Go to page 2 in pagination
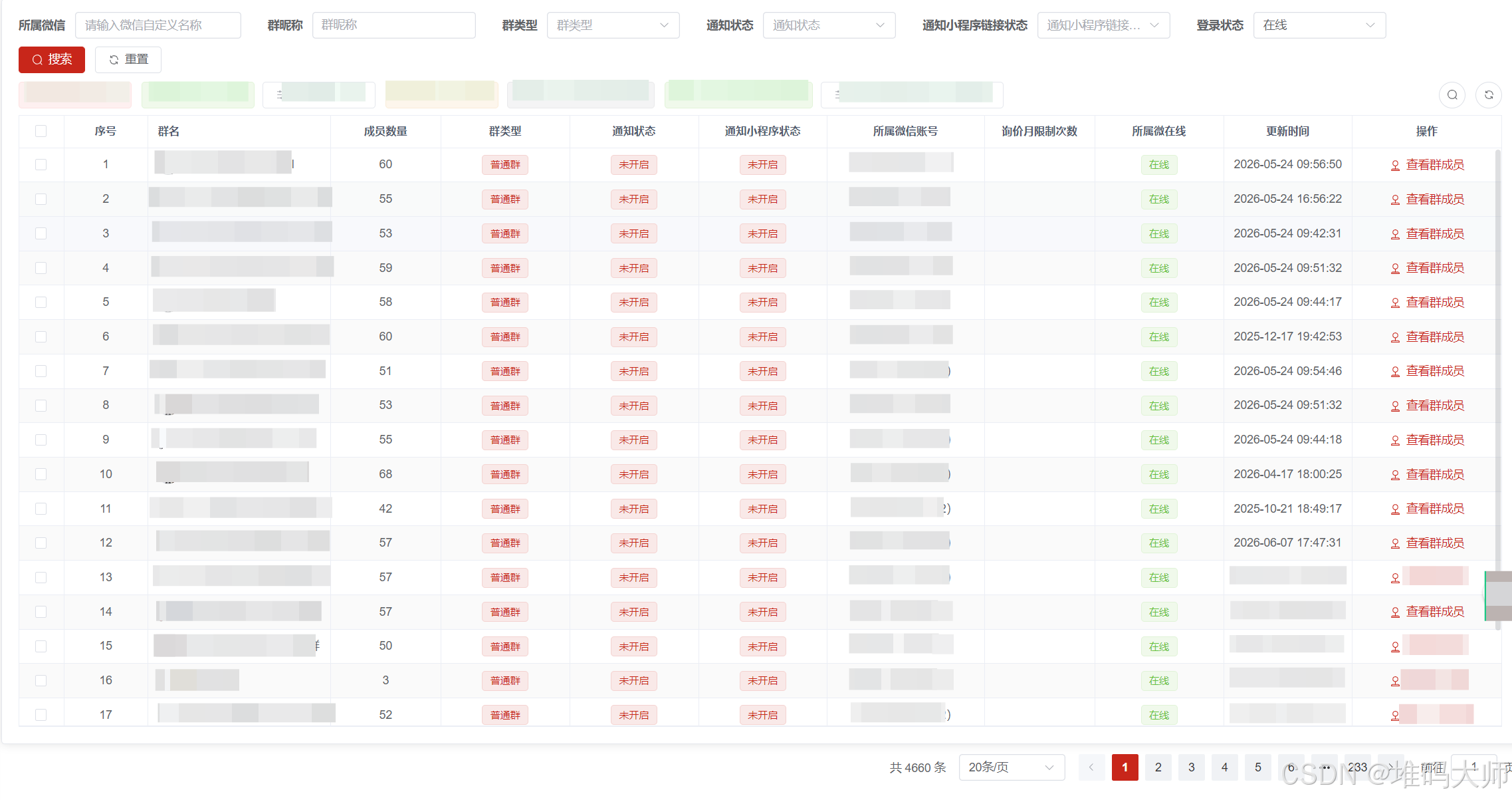 point(1158,767)
